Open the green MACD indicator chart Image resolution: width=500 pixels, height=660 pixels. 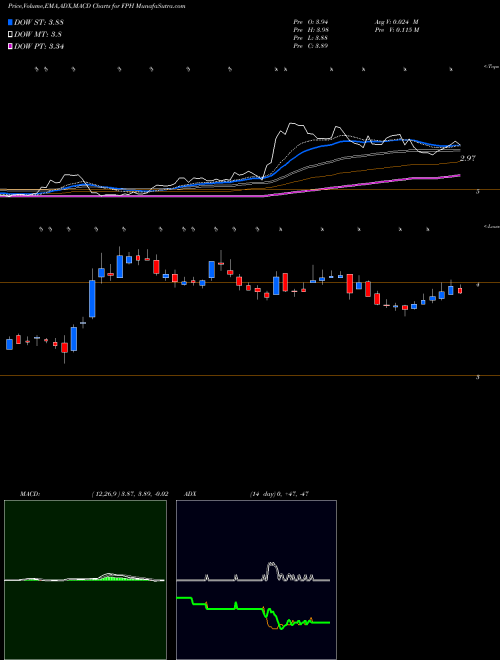point(85,580)
